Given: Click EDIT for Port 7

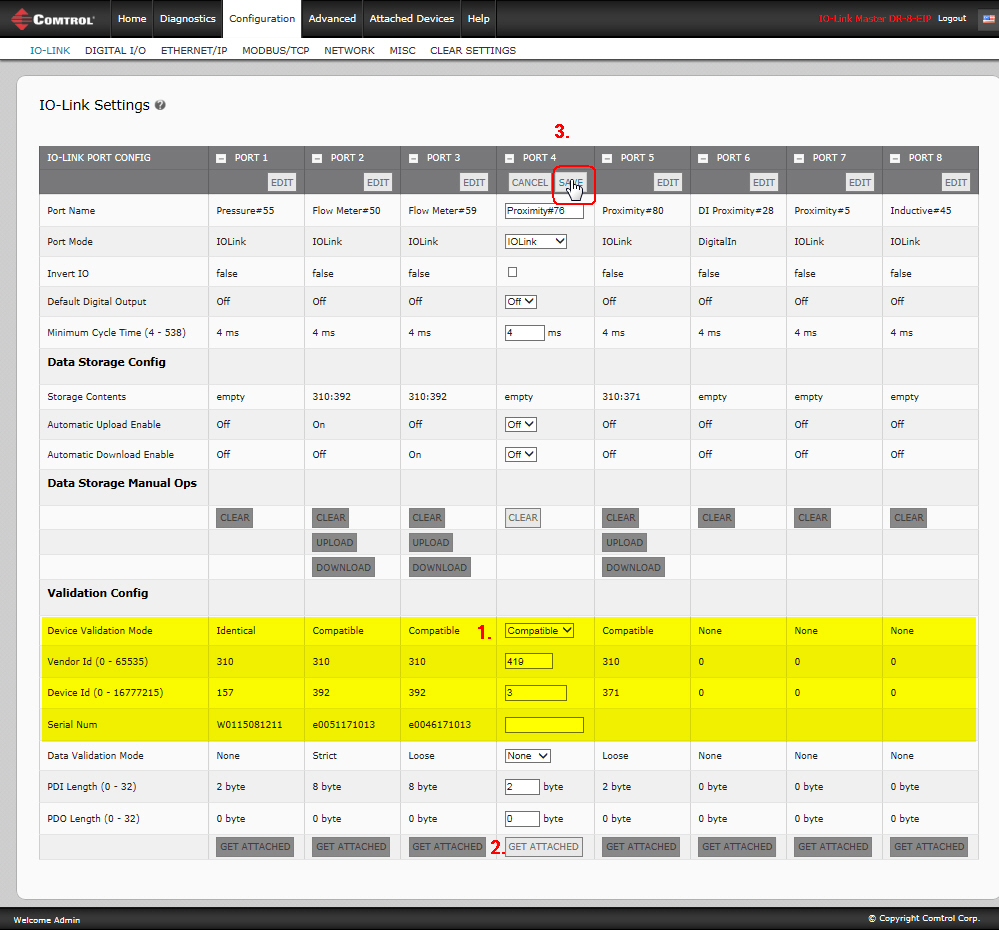Looking at the screenshot, I should pyautogui.click(x=859, y=182).
